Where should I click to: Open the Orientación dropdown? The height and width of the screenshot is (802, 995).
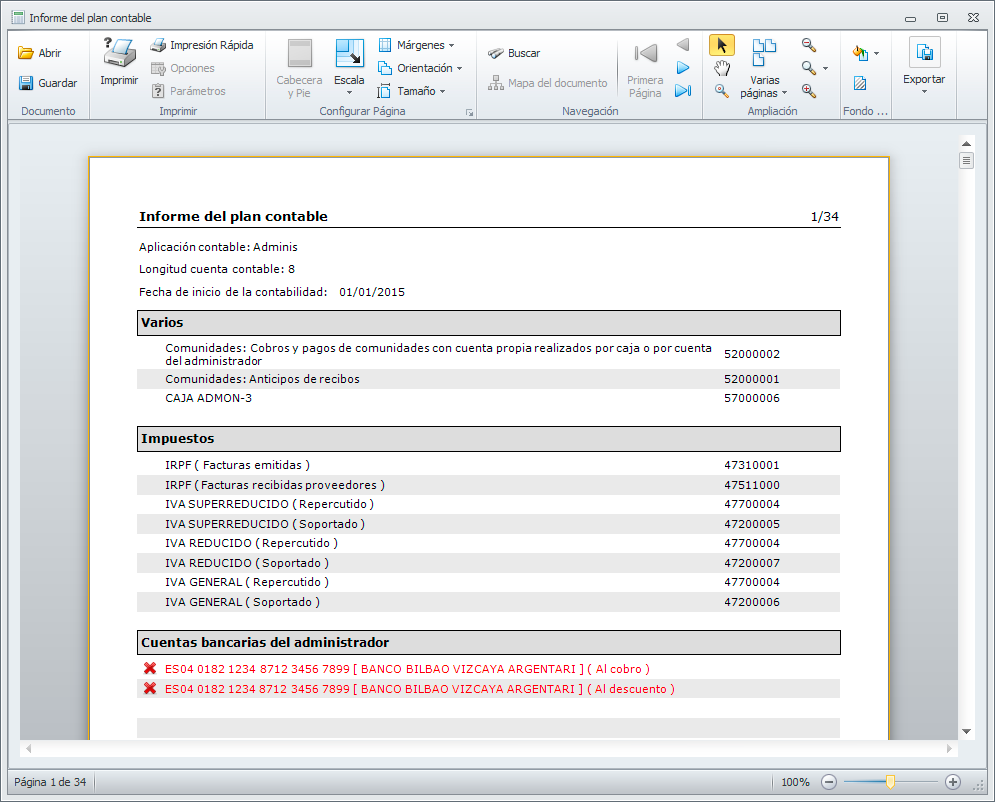click(x=421, y=68)
